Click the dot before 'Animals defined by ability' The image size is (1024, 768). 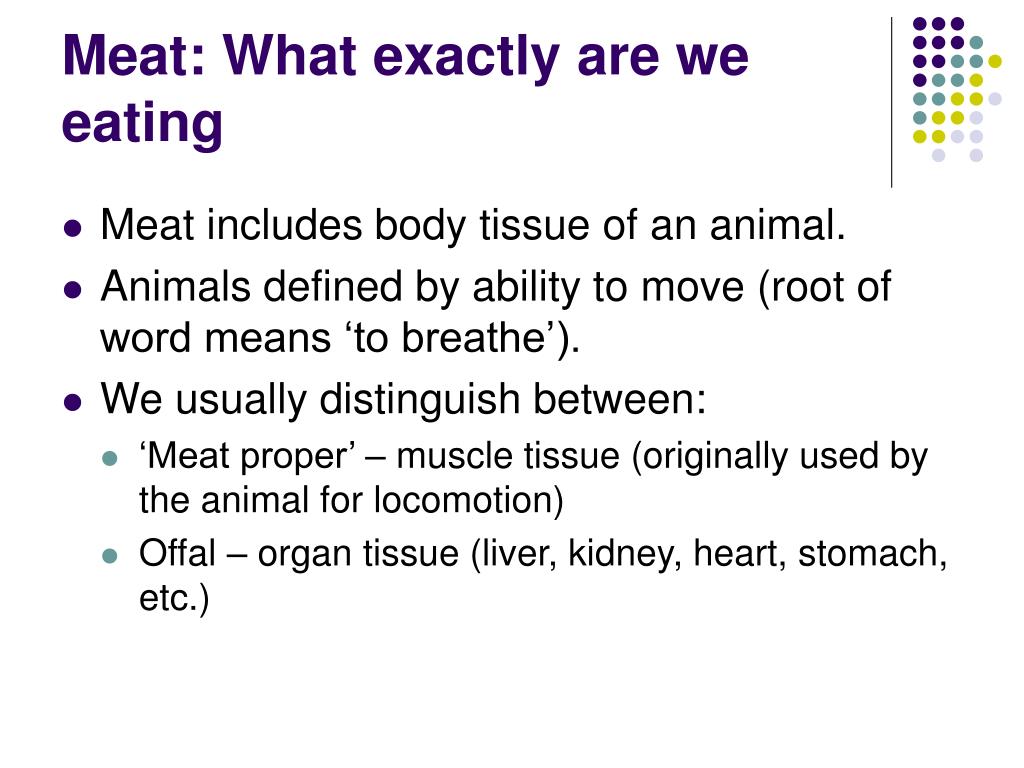[73, 290]
